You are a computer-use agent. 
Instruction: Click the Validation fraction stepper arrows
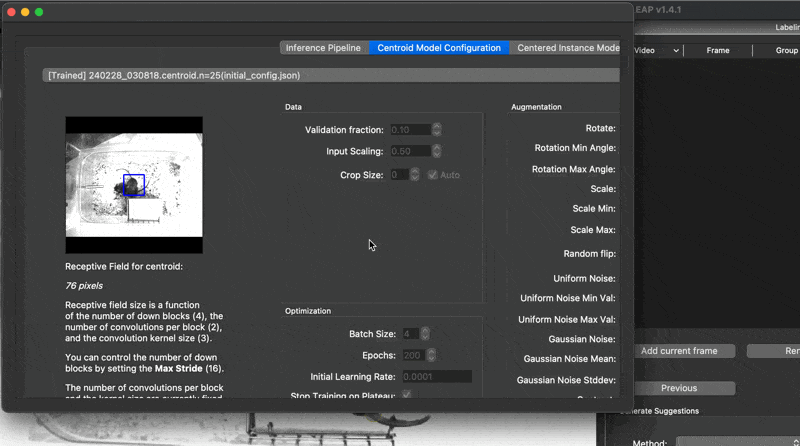click(x=437, y=130)
